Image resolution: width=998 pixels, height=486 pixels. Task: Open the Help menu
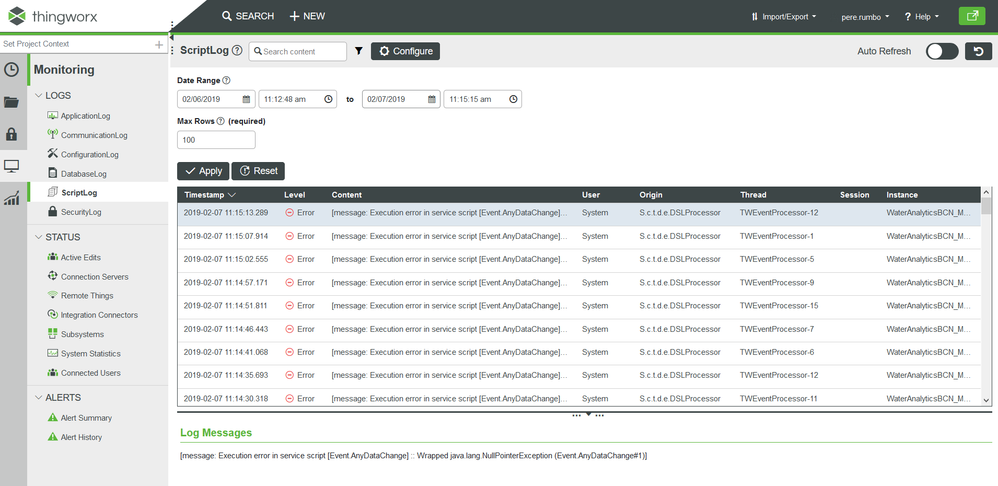921,16
